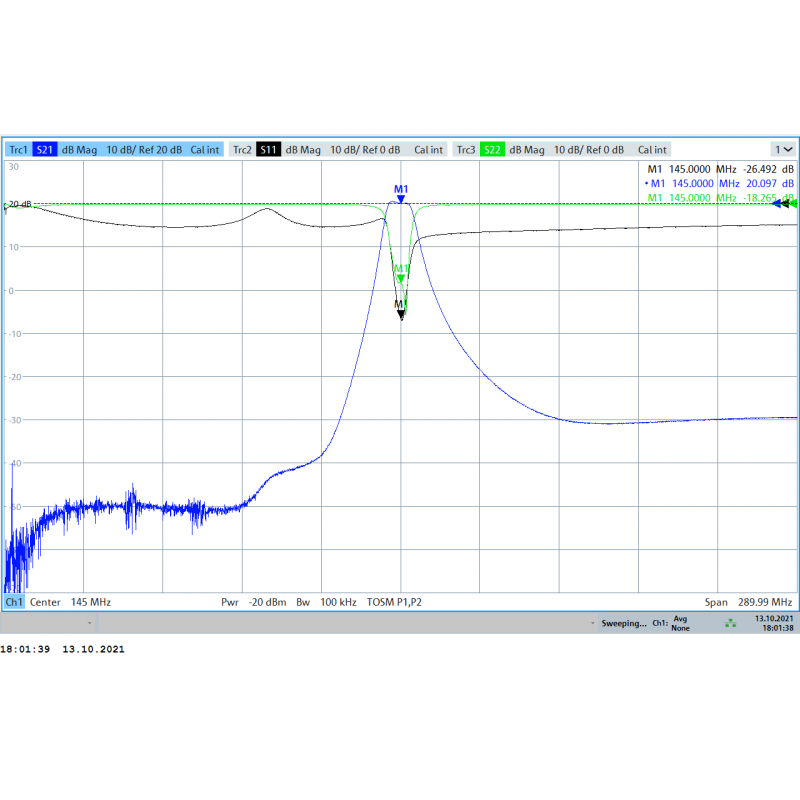Click the Ch1: Avg None indicator
This screenshot has height=800, width=800.
pos(671,623)
